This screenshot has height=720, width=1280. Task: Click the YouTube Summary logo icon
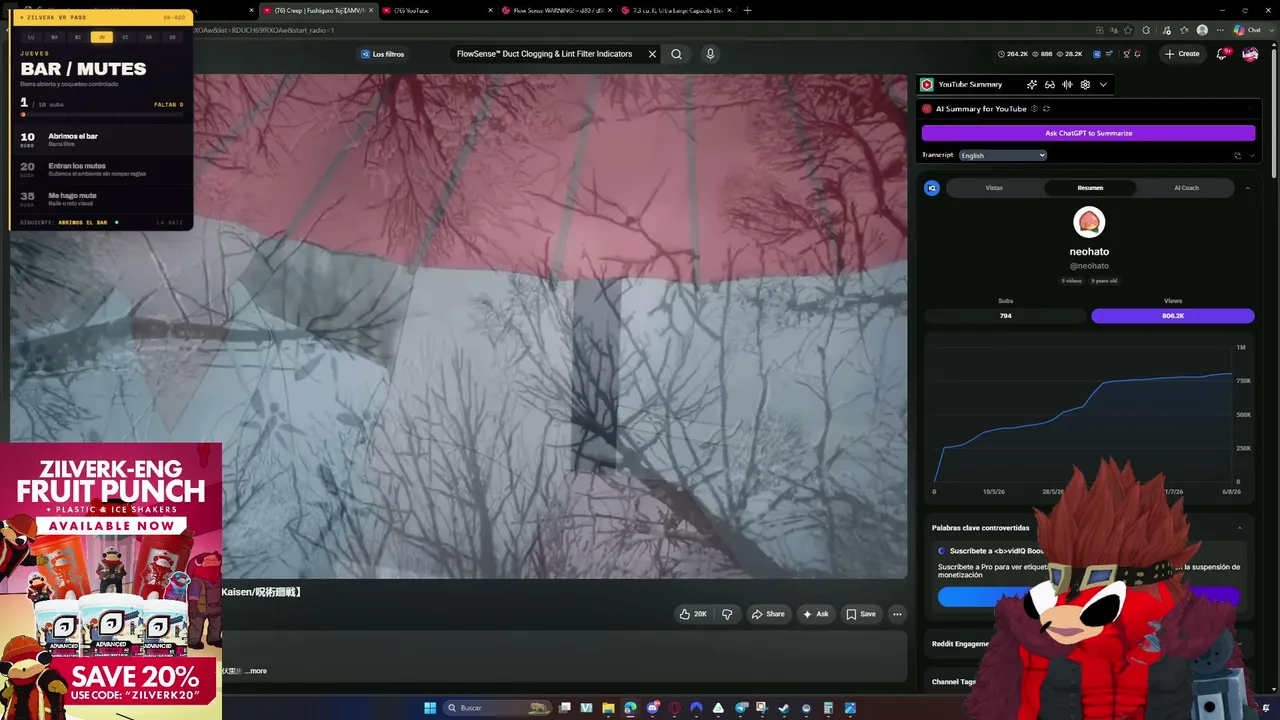[x=927, y=85]
